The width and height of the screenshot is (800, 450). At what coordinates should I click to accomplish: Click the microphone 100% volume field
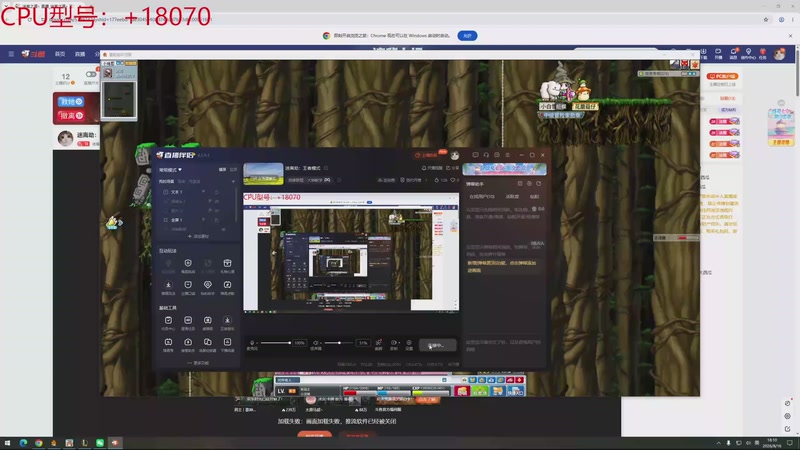click(299, 343)
